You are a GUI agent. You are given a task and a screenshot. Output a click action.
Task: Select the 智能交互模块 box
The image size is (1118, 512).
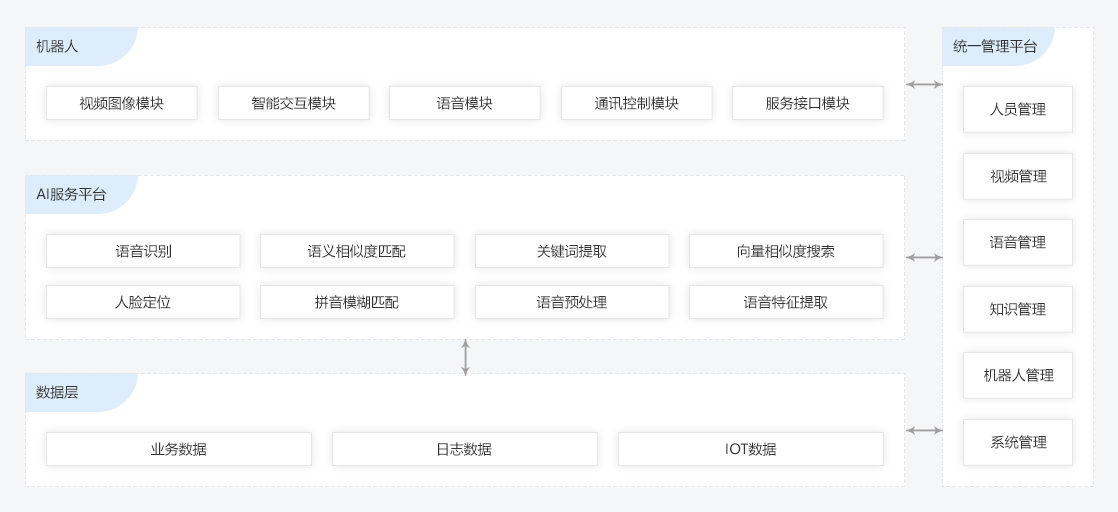[293, 103]
